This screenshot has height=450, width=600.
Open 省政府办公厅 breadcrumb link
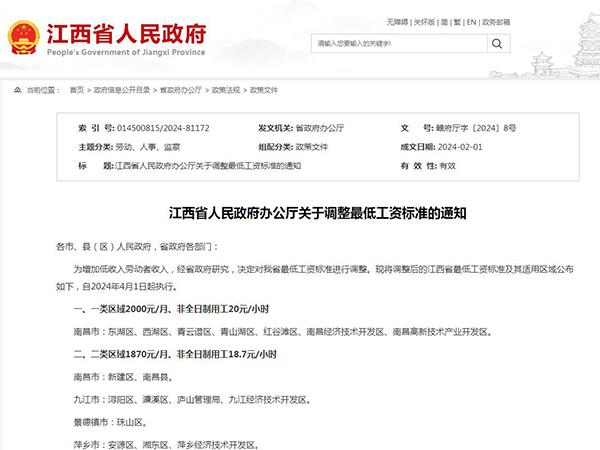click(180, 90)
